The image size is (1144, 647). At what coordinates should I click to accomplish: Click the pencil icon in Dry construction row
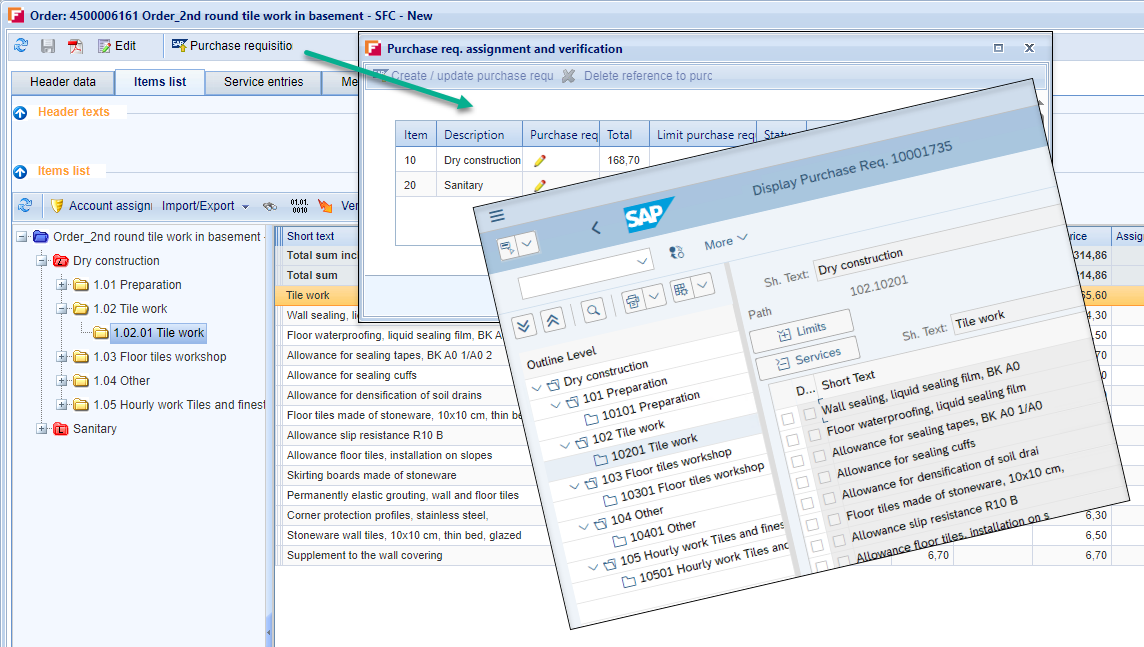540,160
